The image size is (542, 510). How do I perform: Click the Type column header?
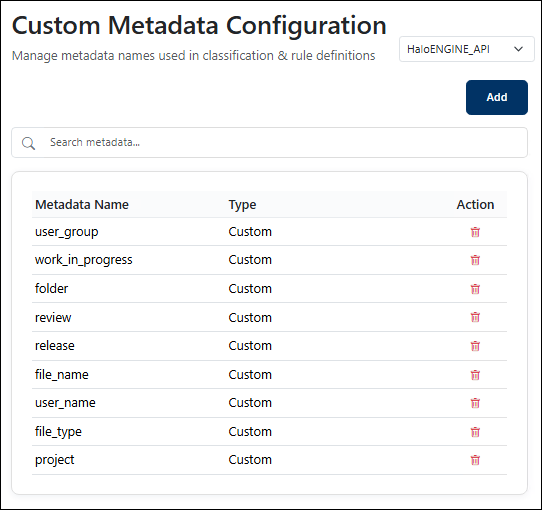coord(242,205)
